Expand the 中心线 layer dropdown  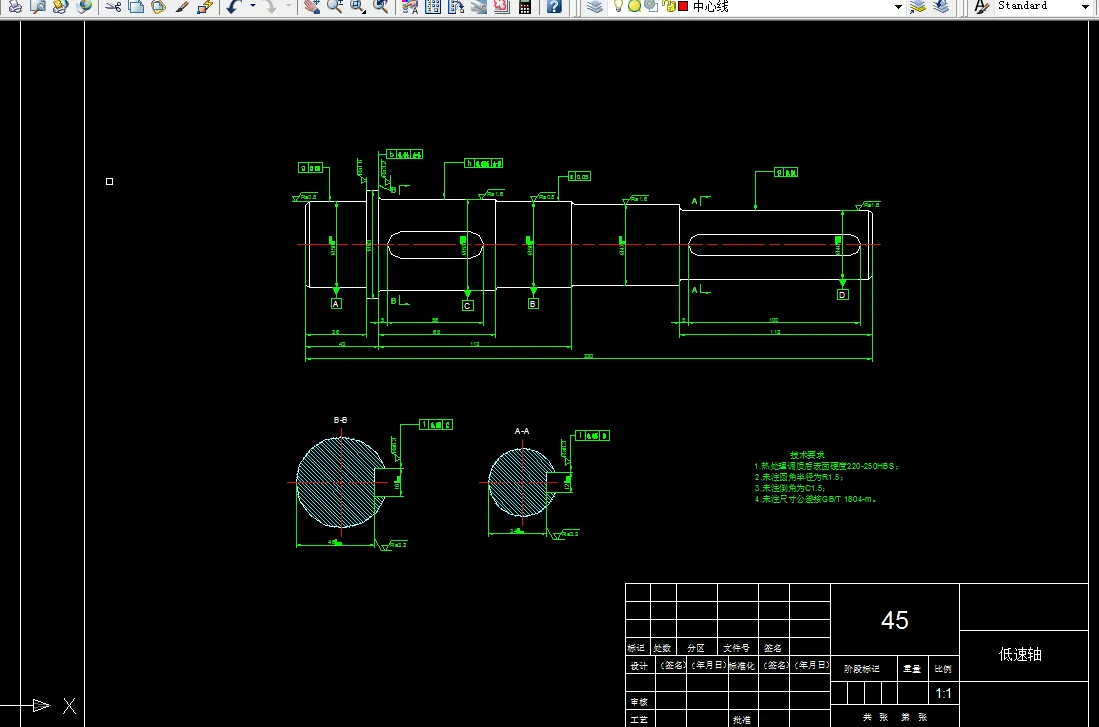(x=898, y=6)
